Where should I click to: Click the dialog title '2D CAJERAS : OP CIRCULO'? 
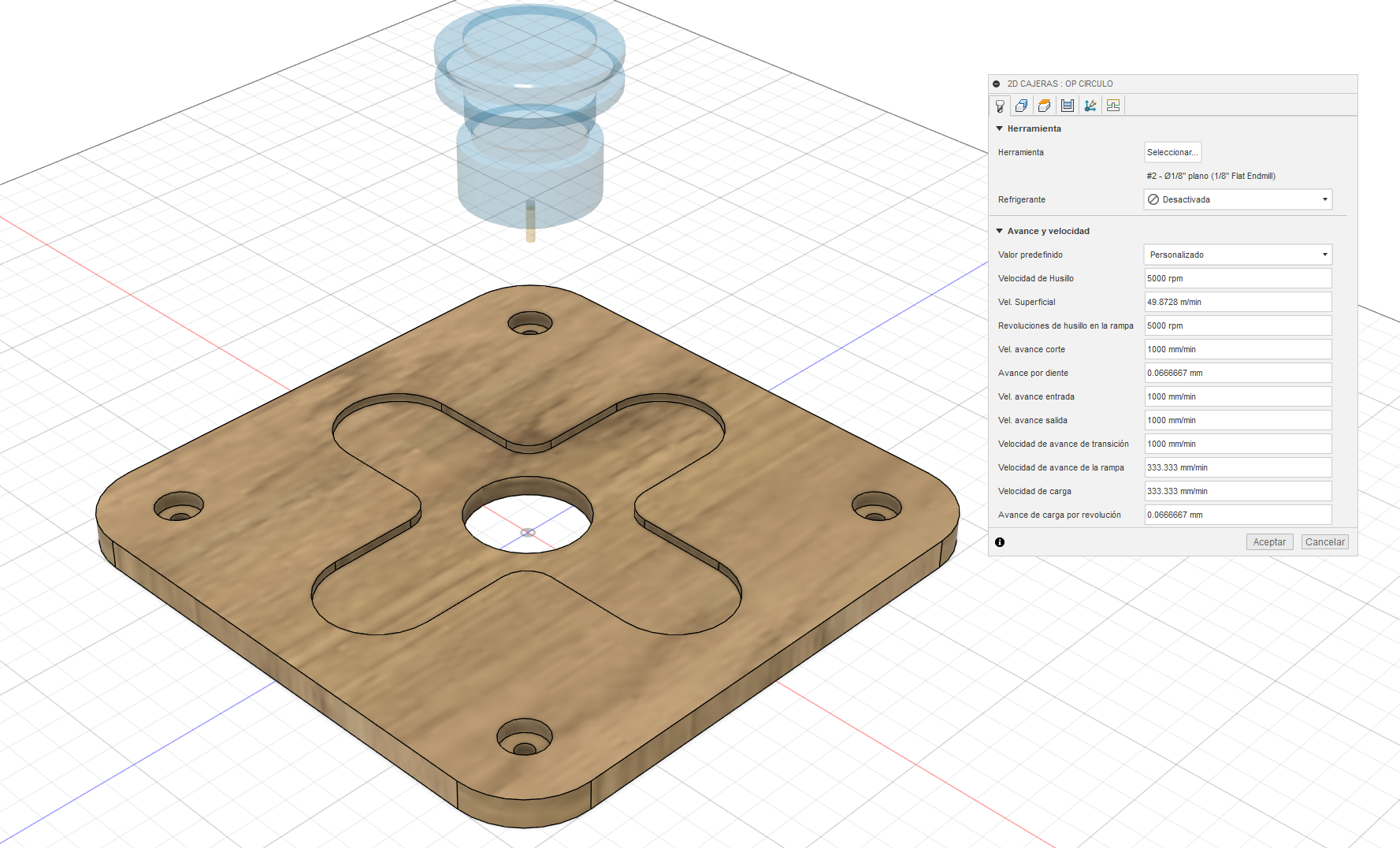coord(1060,84)
